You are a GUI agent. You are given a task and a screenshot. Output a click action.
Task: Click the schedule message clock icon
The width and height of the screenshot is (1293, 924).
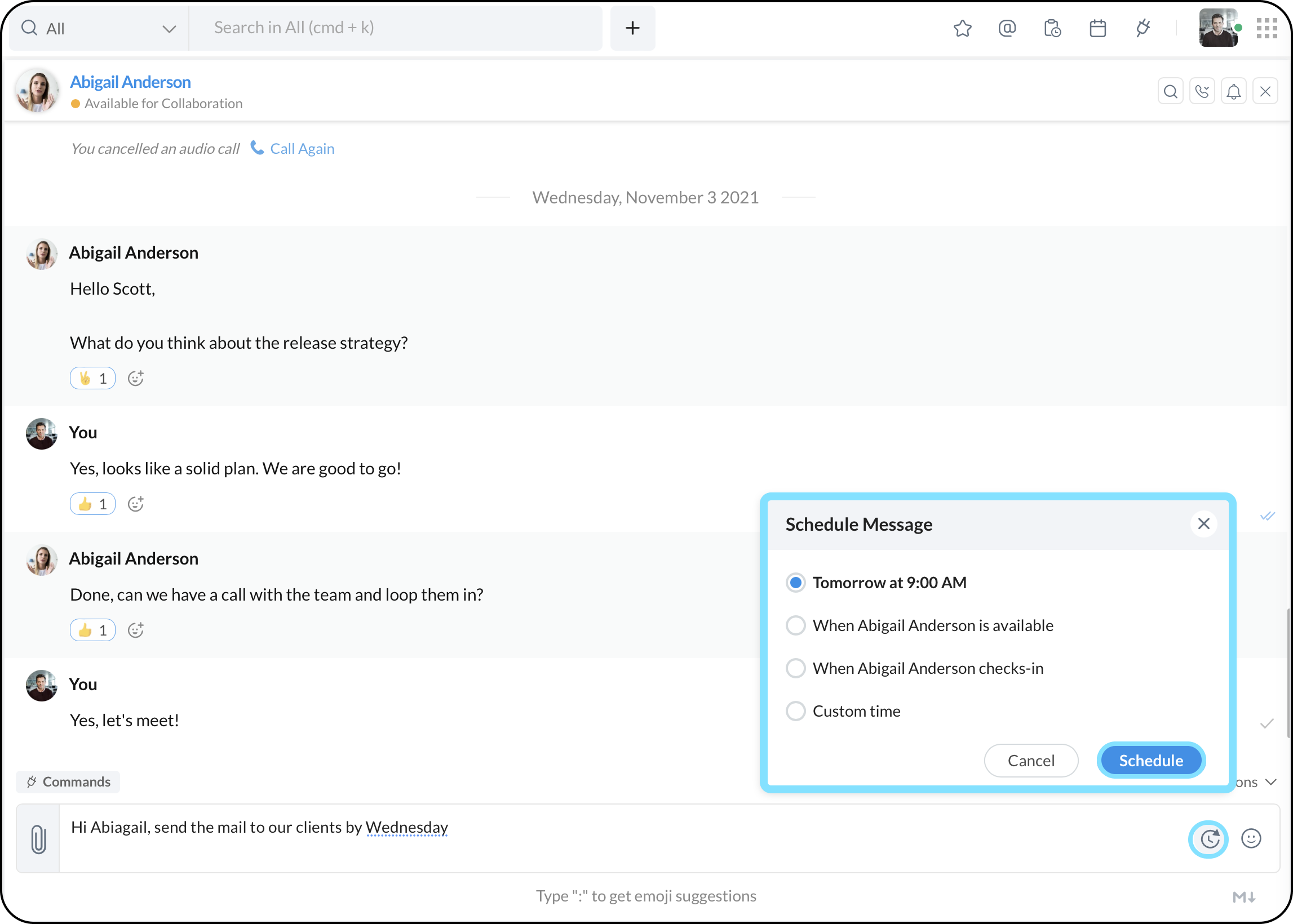point(1209,839)
